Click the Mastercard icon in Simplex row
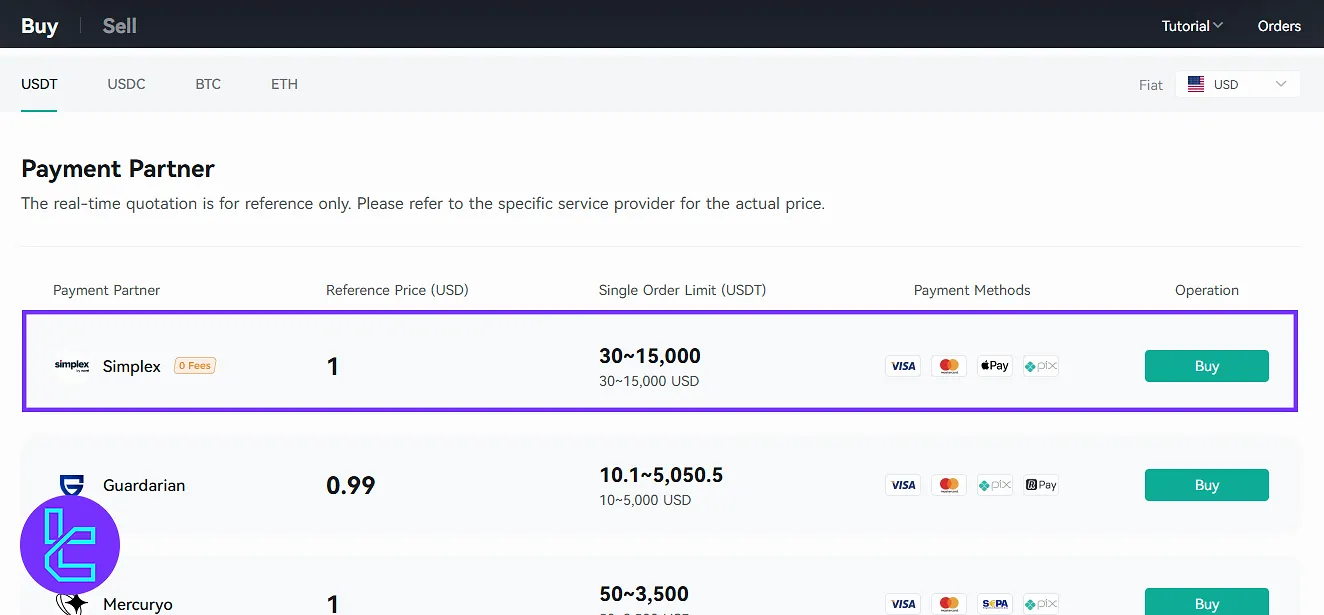1324x615 pixels. pyautogui.click(x=949, y=366)
